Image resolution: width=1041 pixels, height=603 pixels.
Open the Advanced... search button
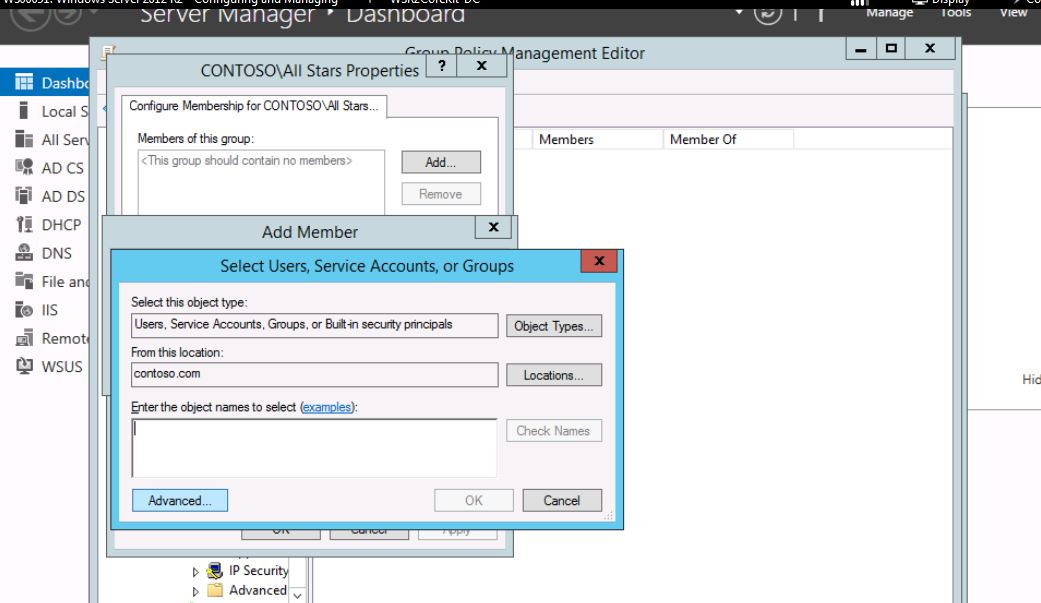[180, 501]
